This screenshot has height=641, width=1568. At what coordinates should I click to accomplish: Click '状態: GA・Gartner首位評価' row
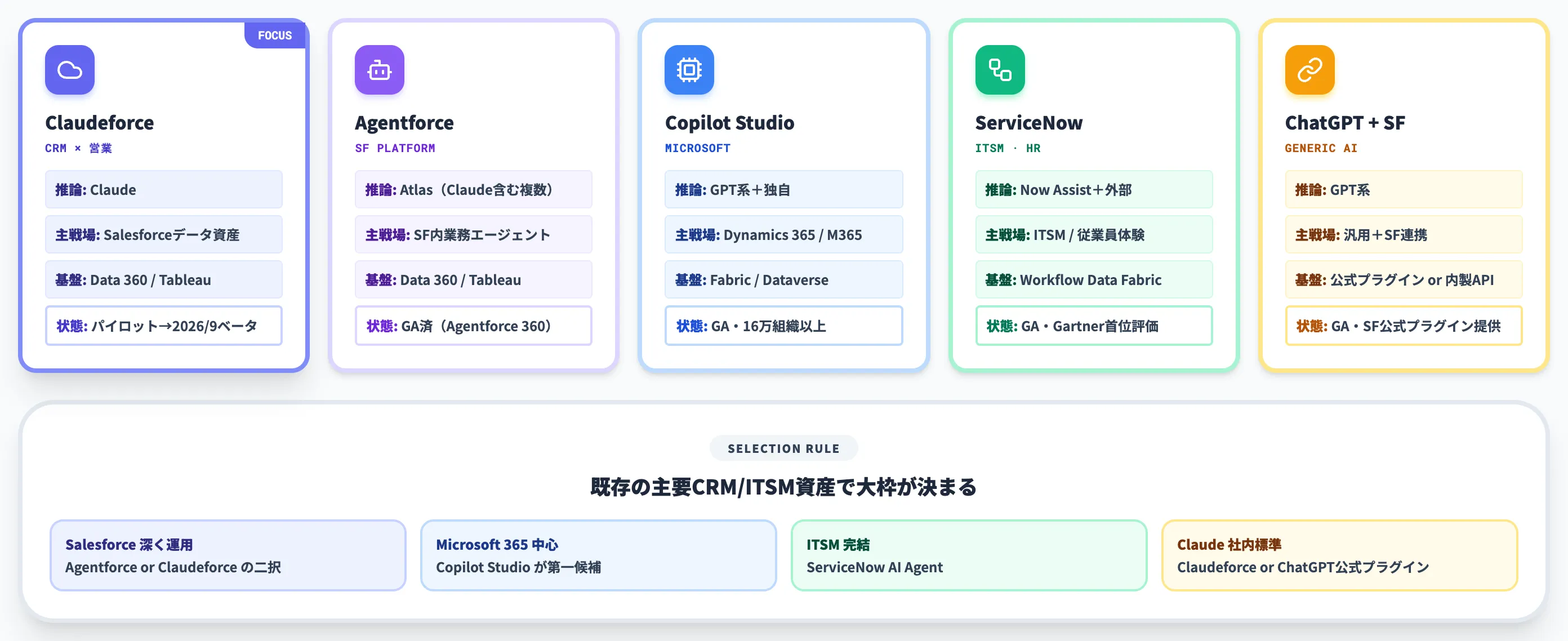pyautogui.click(x=1094, y=326)
